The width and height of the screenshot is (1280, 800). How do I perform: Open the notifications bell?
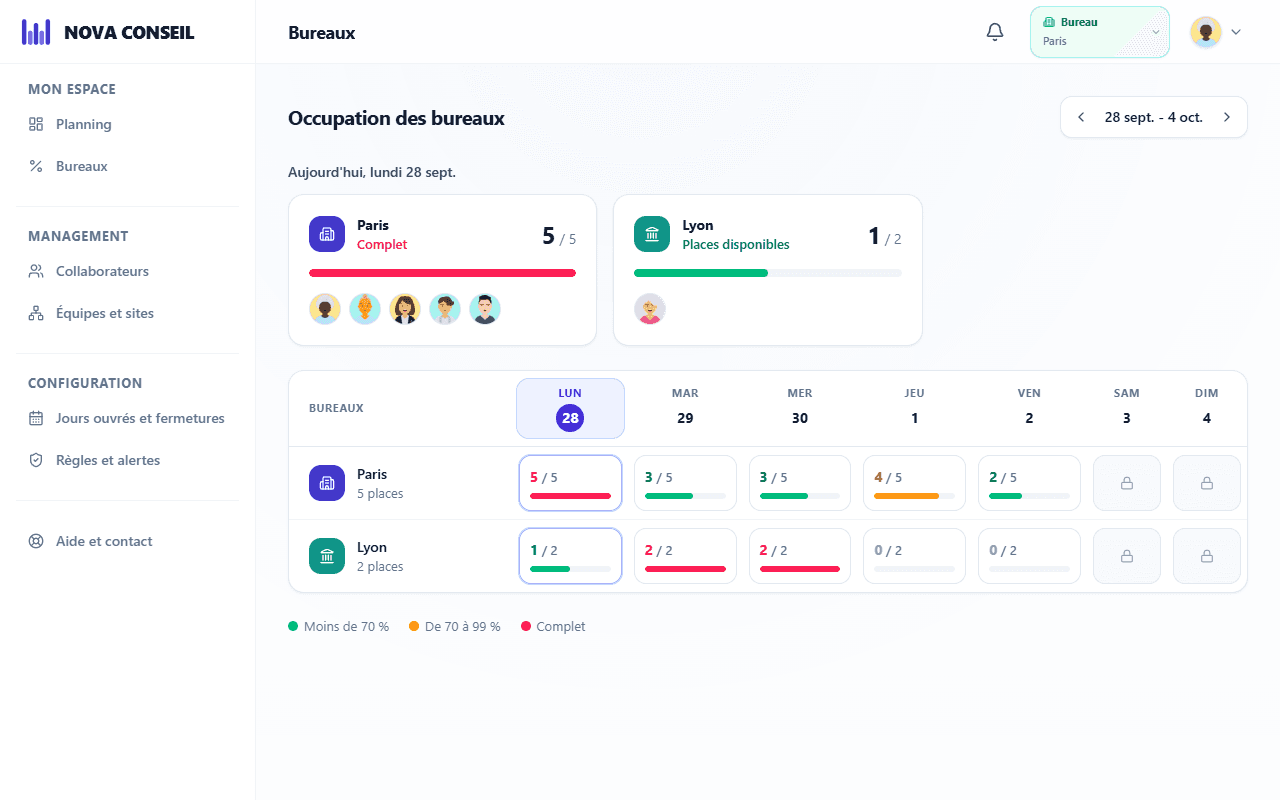pos(995,32)
